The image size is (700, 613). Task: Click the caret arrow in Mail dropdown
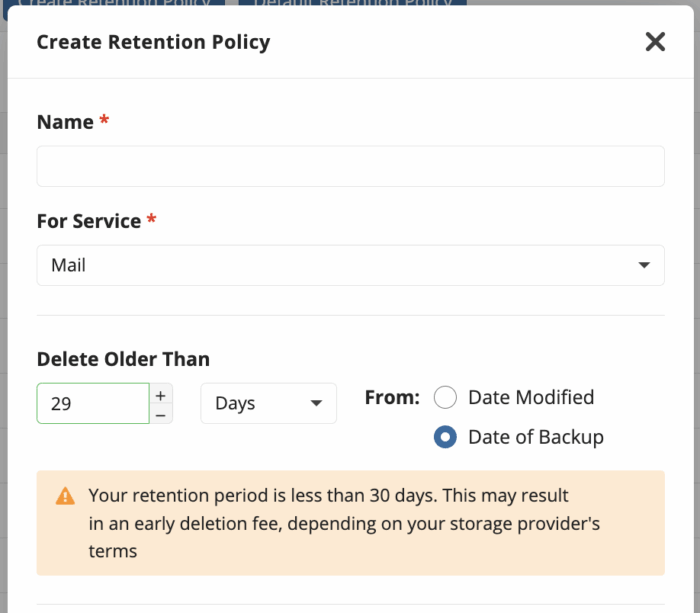644,265
